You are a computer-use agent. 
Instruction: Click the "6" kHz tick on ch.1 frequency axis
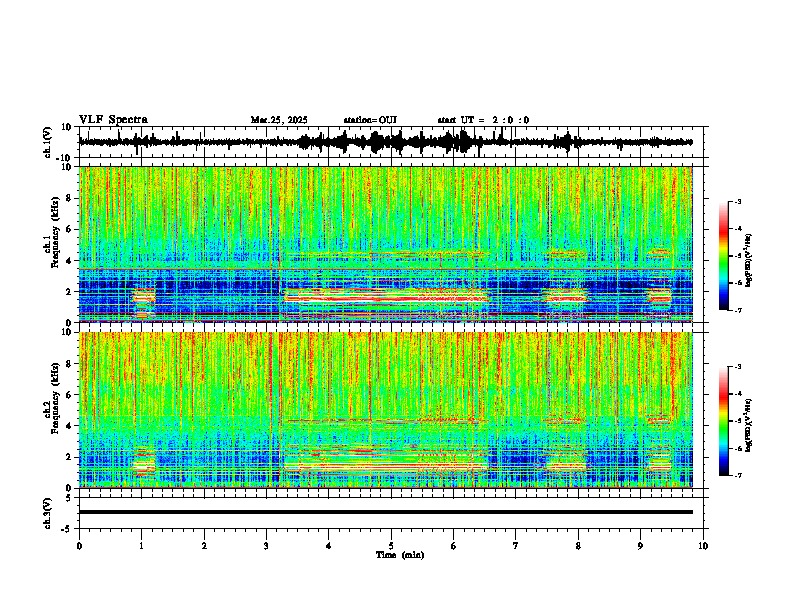pos(70,229)
